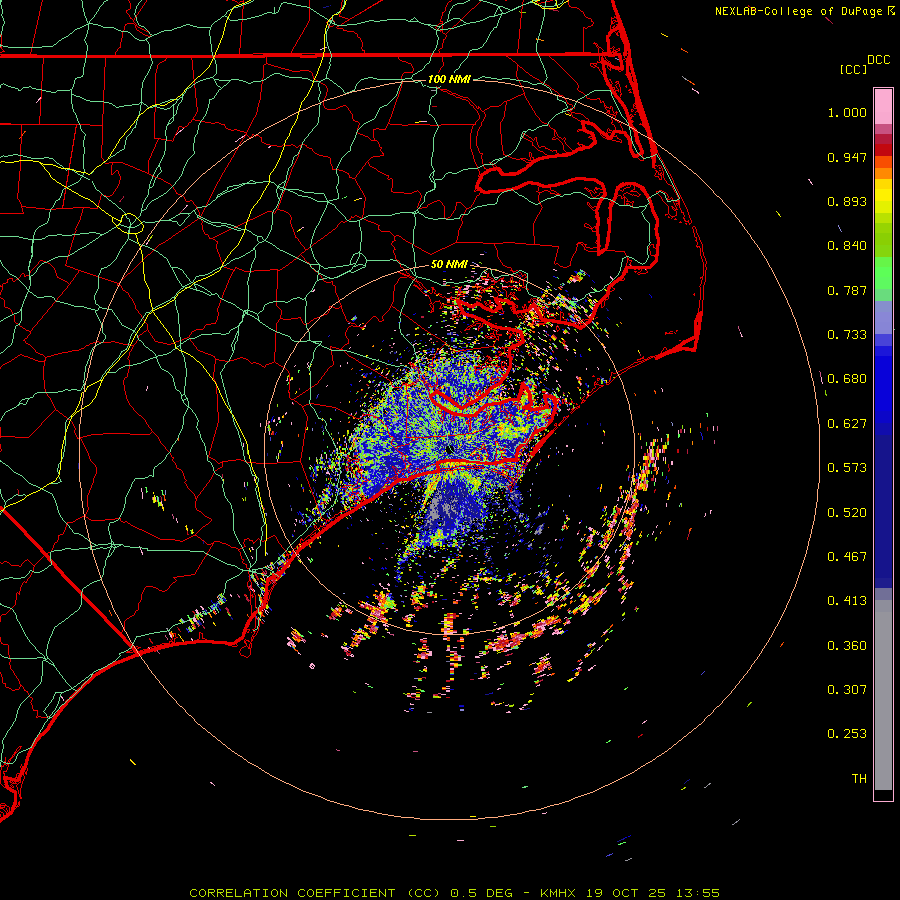This screenshot has width=900, height=900.
Task: Click the 0.467 scale value
Action: coord(847,557)
